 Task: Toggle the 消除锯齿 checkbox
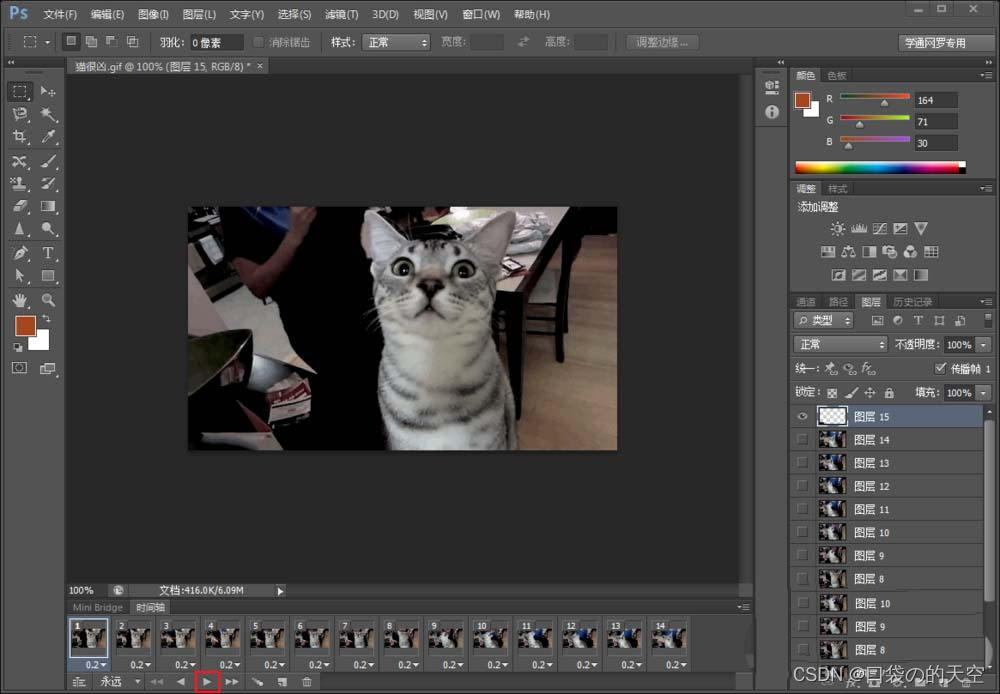pos(258,42)
